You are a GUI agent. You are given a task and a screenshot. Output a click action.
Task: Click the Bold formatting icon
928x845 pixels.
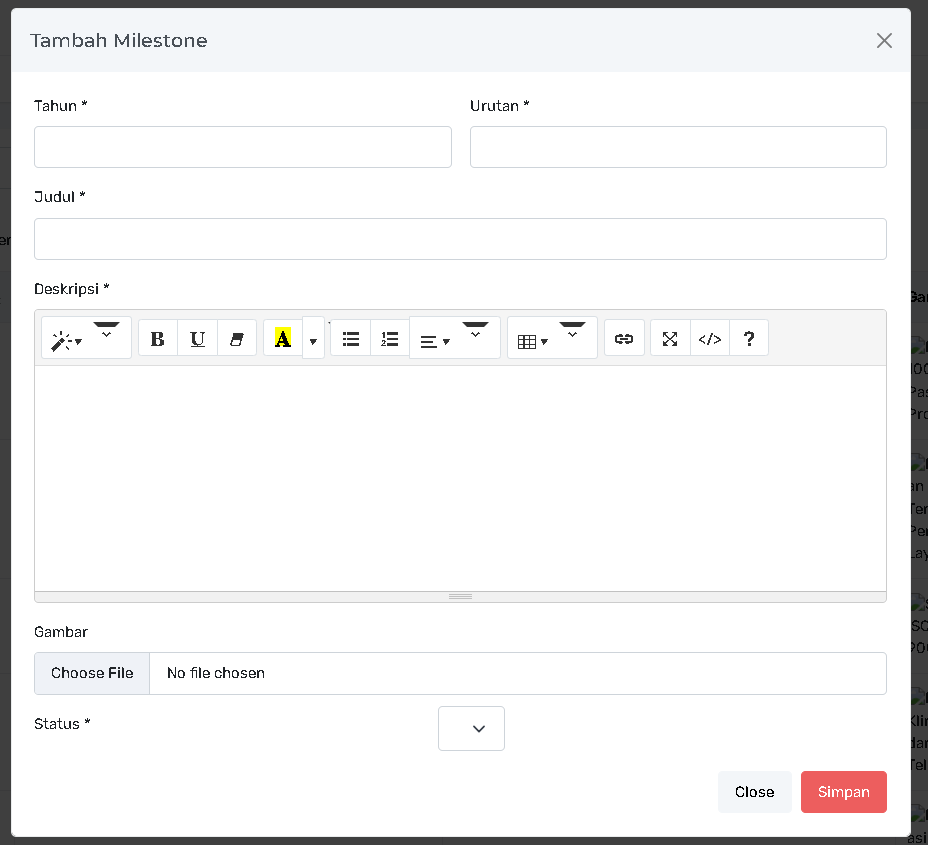click(x=157, y=339)
